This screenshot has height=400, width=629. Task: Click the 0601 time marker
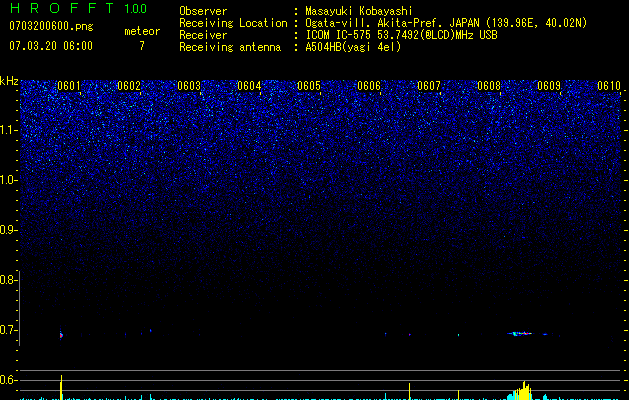click(69, 86)
